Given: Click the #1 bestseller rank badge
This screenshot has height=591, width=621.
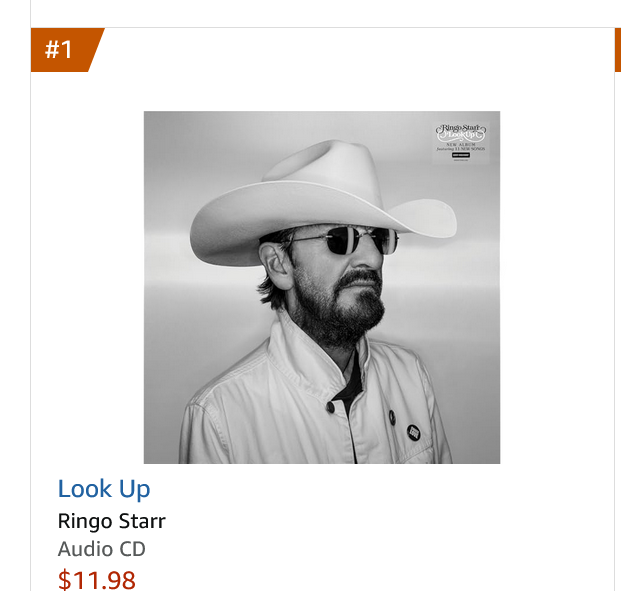Looking at the screenshot, I should tap(62, 49).
